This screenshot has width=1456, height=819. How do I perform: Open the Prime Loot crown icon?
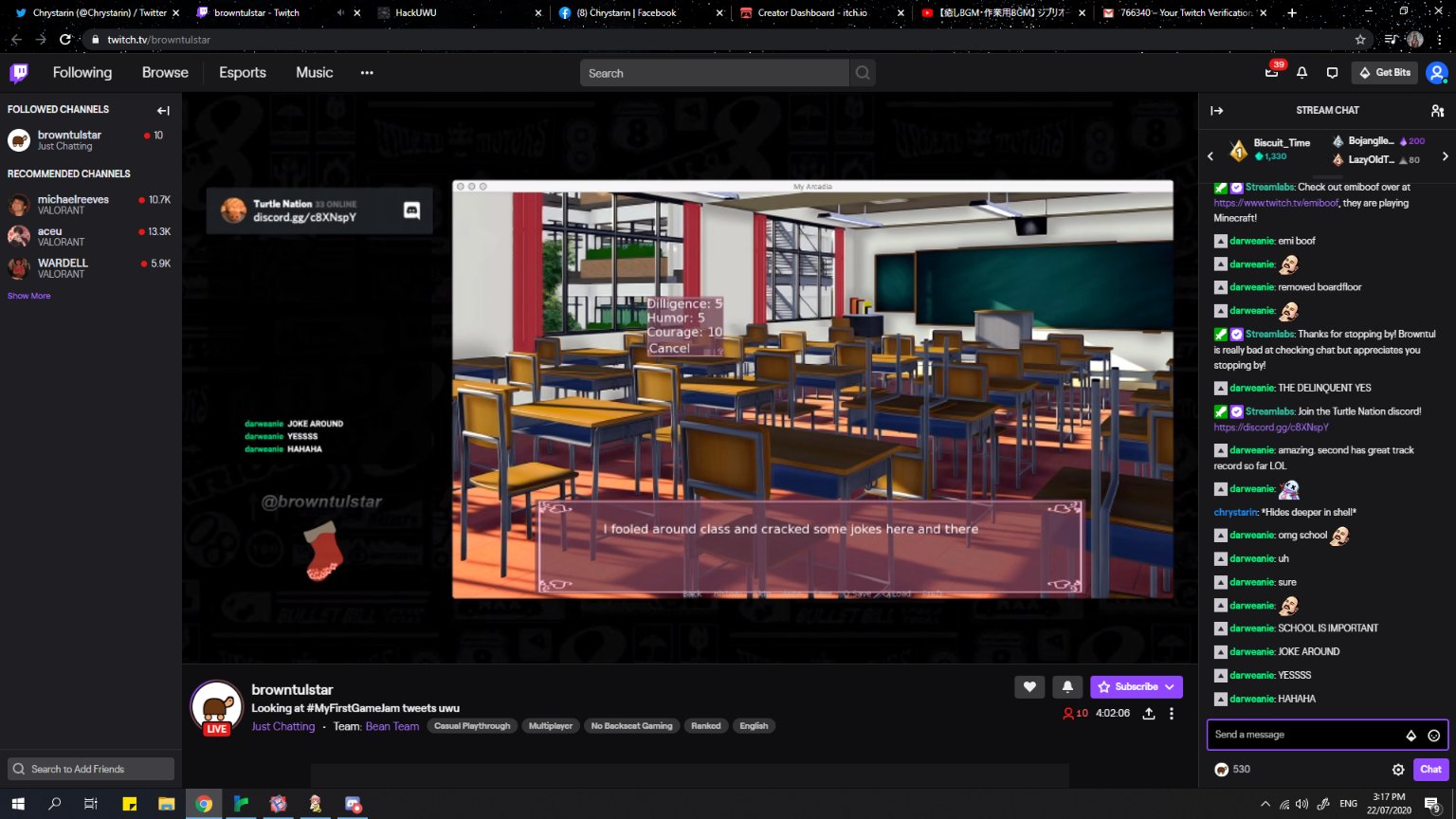pos(1271,73)
